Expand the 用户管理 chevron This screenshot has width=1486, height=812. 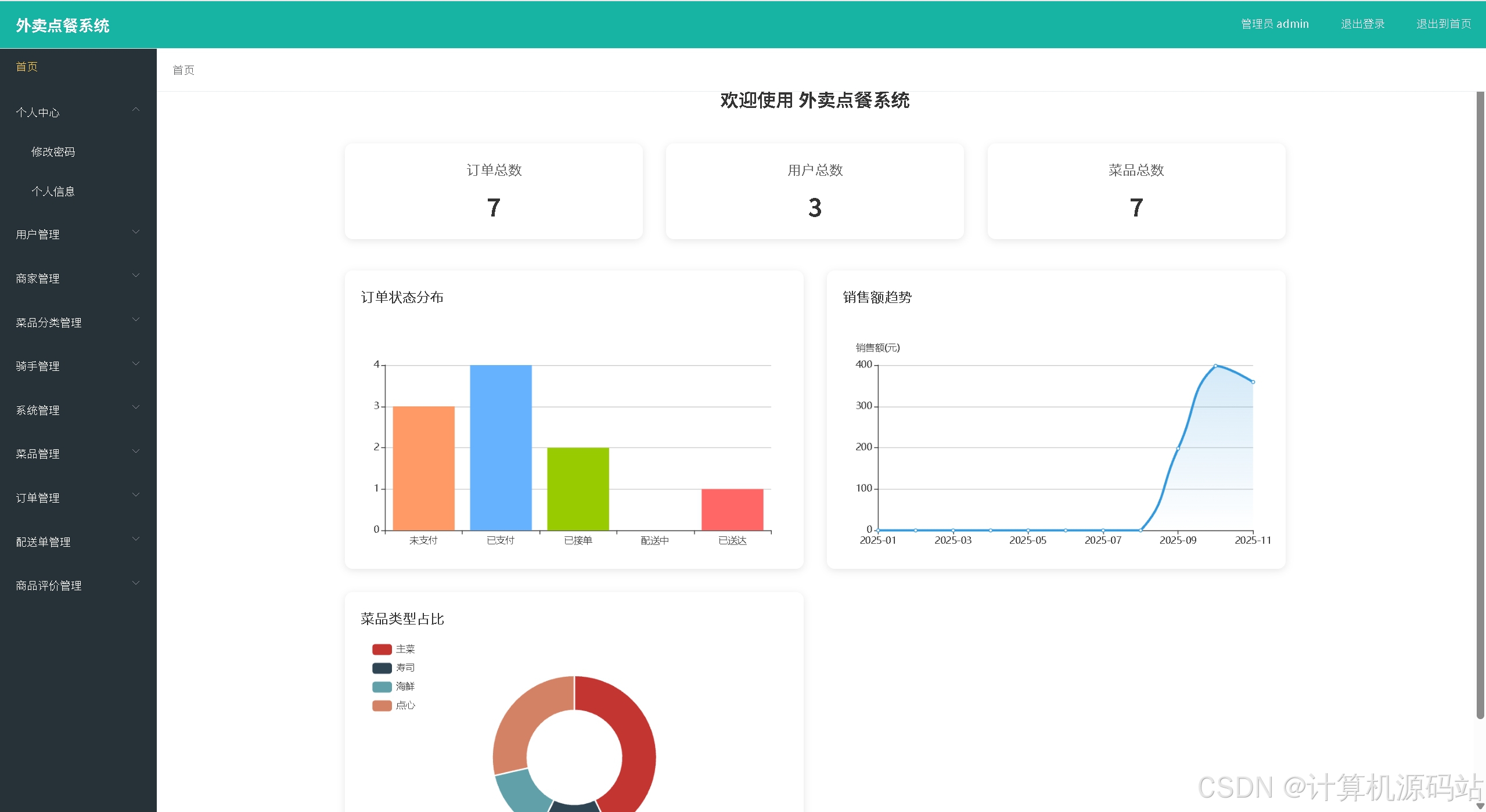(136, 232)
